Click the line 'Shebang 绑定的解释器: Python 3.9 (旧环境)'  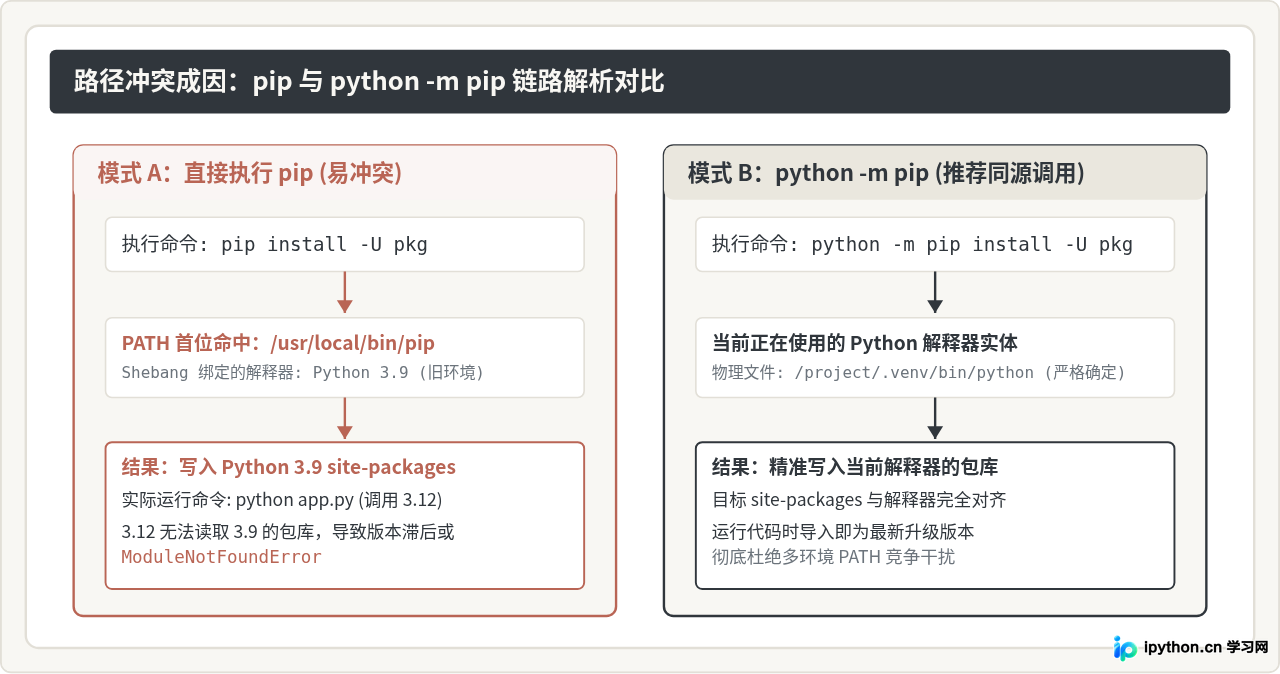pyautogui.click(x=302, y=373)
